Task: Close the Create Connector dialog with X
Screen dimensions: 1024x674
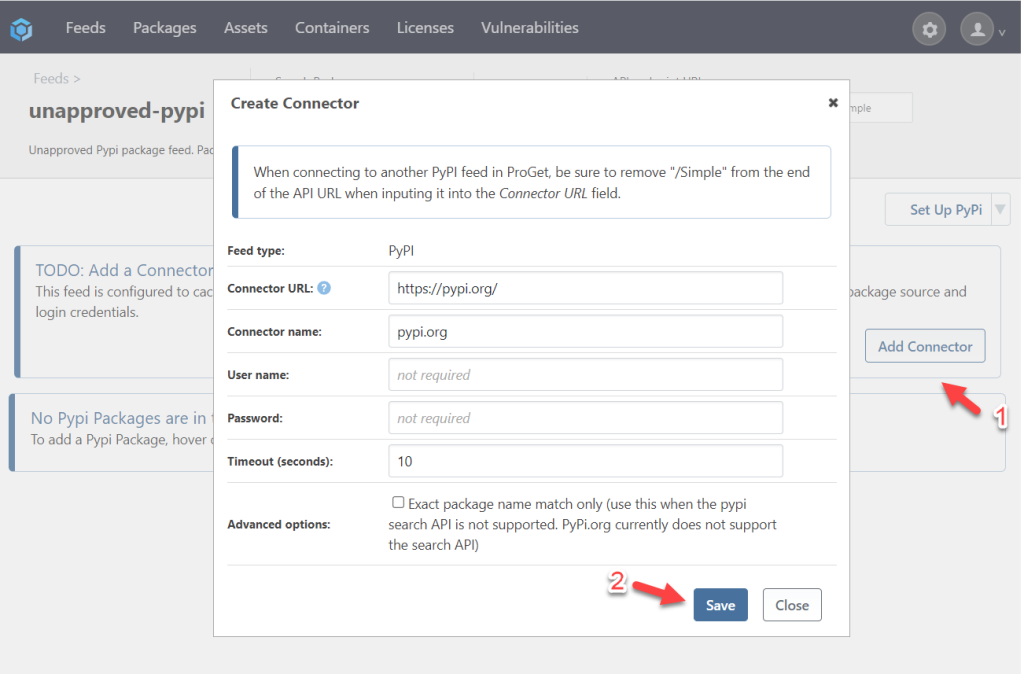Action: coord(833,103)
